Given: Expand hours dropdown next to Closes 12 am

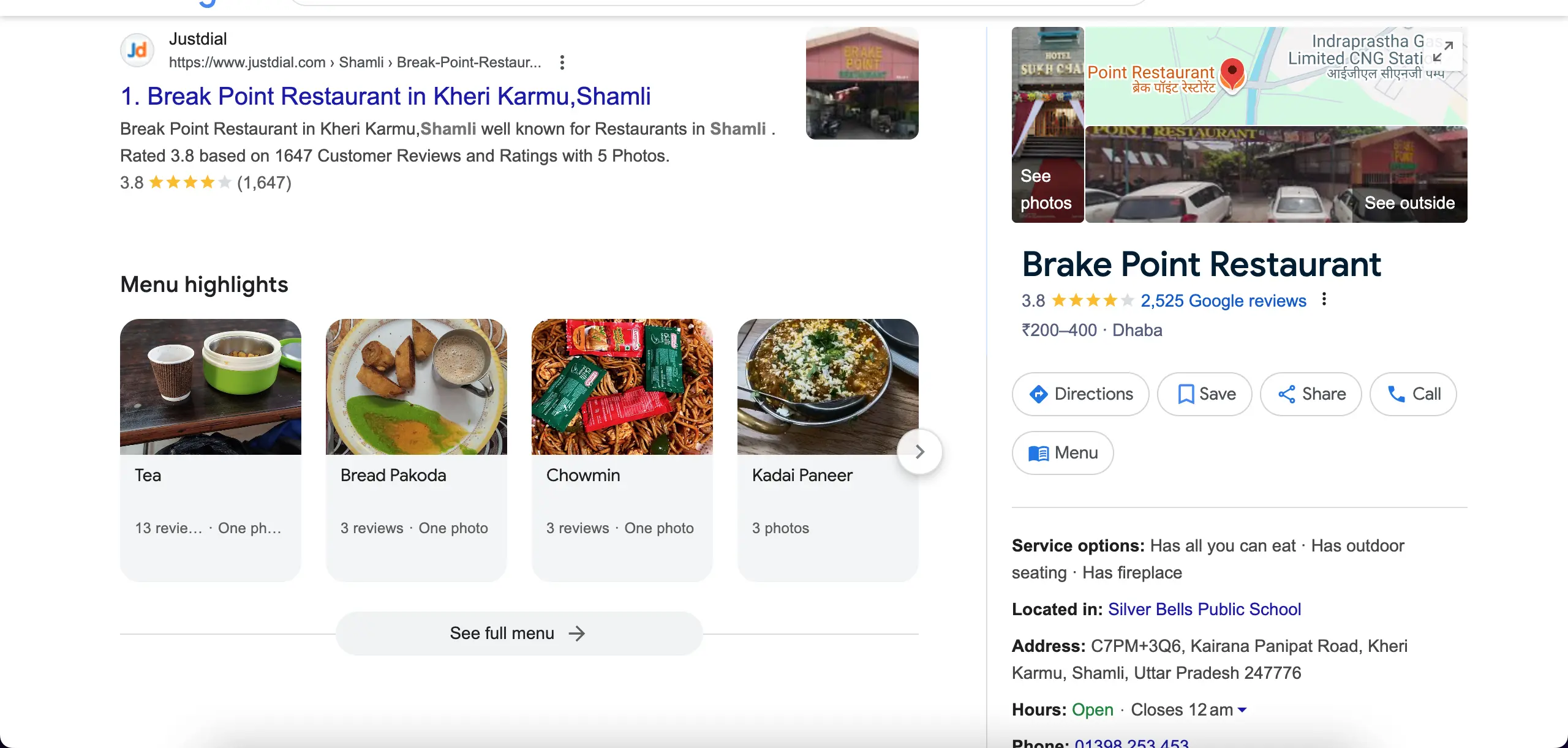Looking at the screenshot, I should click(x=1242, y=710).
